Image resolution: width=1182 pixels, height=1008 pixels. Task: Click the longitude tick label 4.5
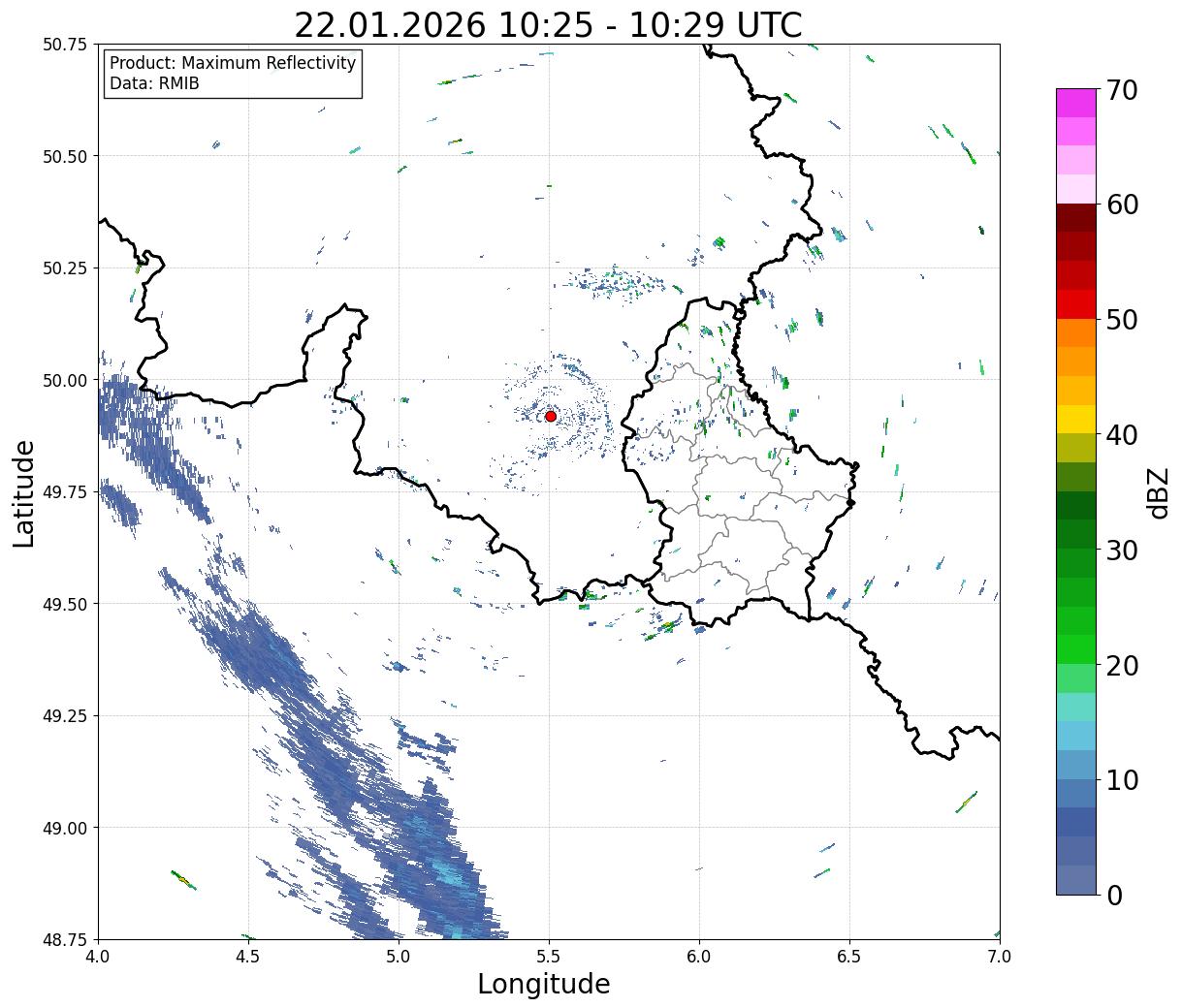[x=248, y=957]
